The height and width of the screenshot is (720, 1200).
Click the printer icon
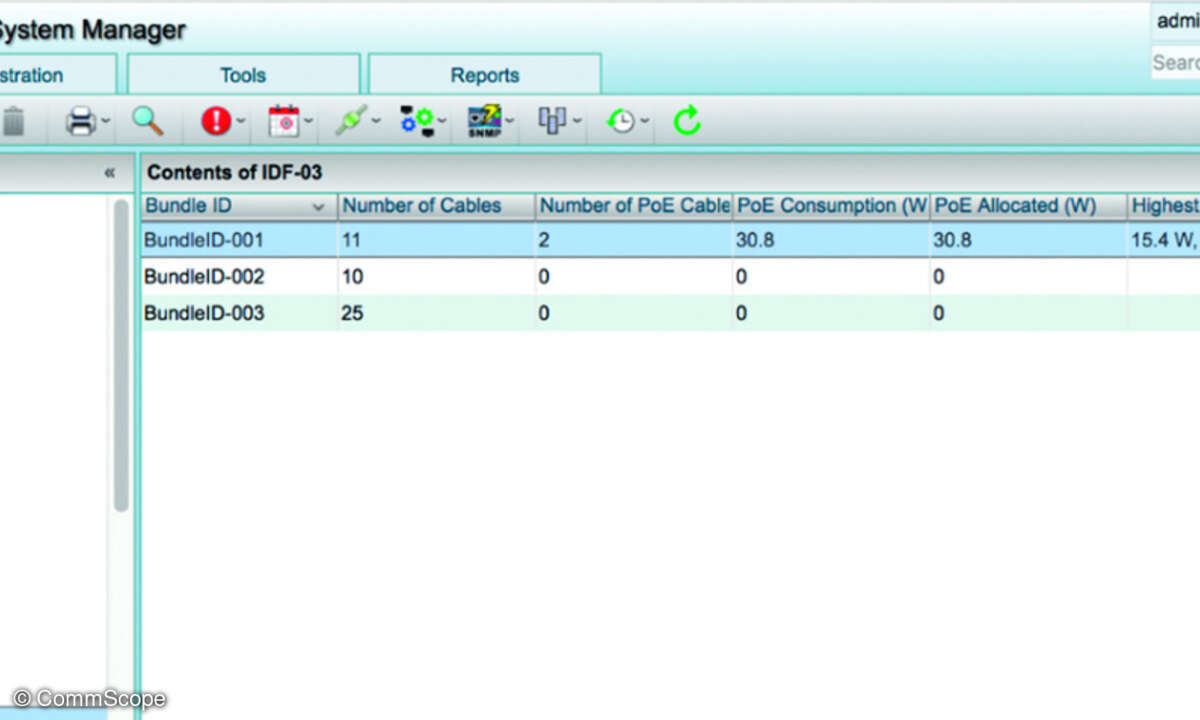[80, 122]
